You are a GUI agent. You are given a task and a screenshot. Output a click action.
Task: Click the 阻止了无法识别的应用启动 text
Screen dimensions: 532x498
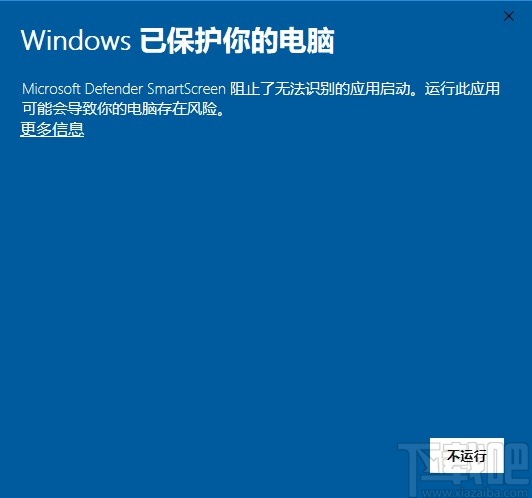click(x=320, y=89)
